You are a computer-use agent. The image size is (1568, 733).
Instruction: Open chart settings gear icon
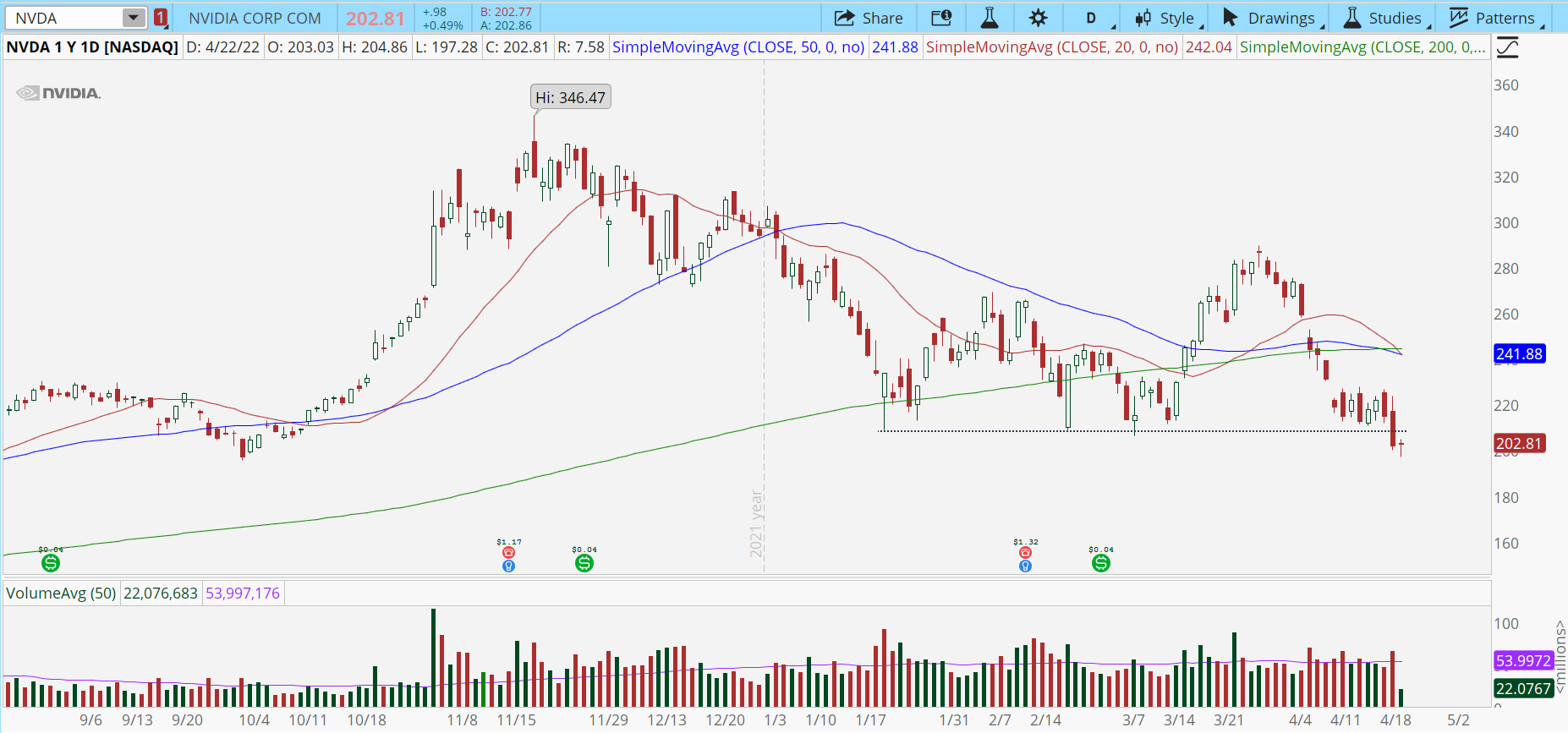pyautogui.click(x=1039, y=18)
